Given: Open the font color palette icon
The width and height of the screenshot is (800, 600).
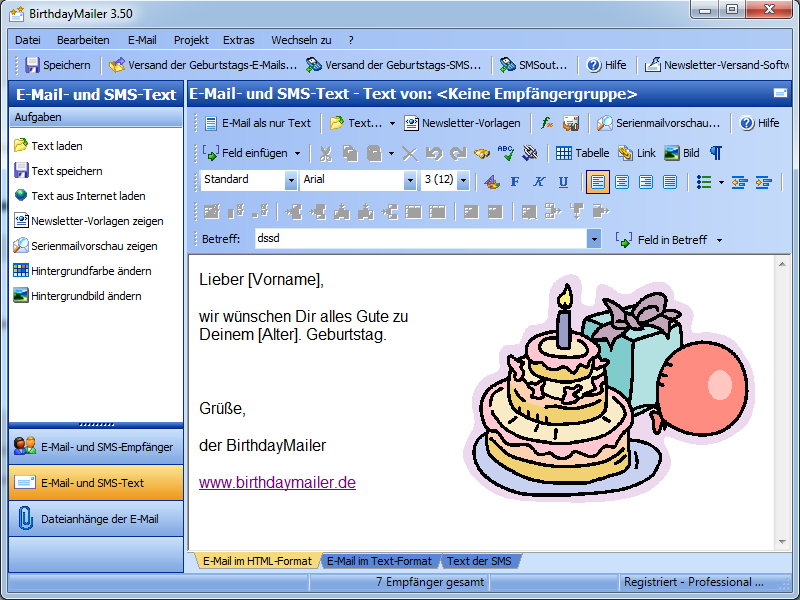Looking at the screenshot, I should click(492, 182).
